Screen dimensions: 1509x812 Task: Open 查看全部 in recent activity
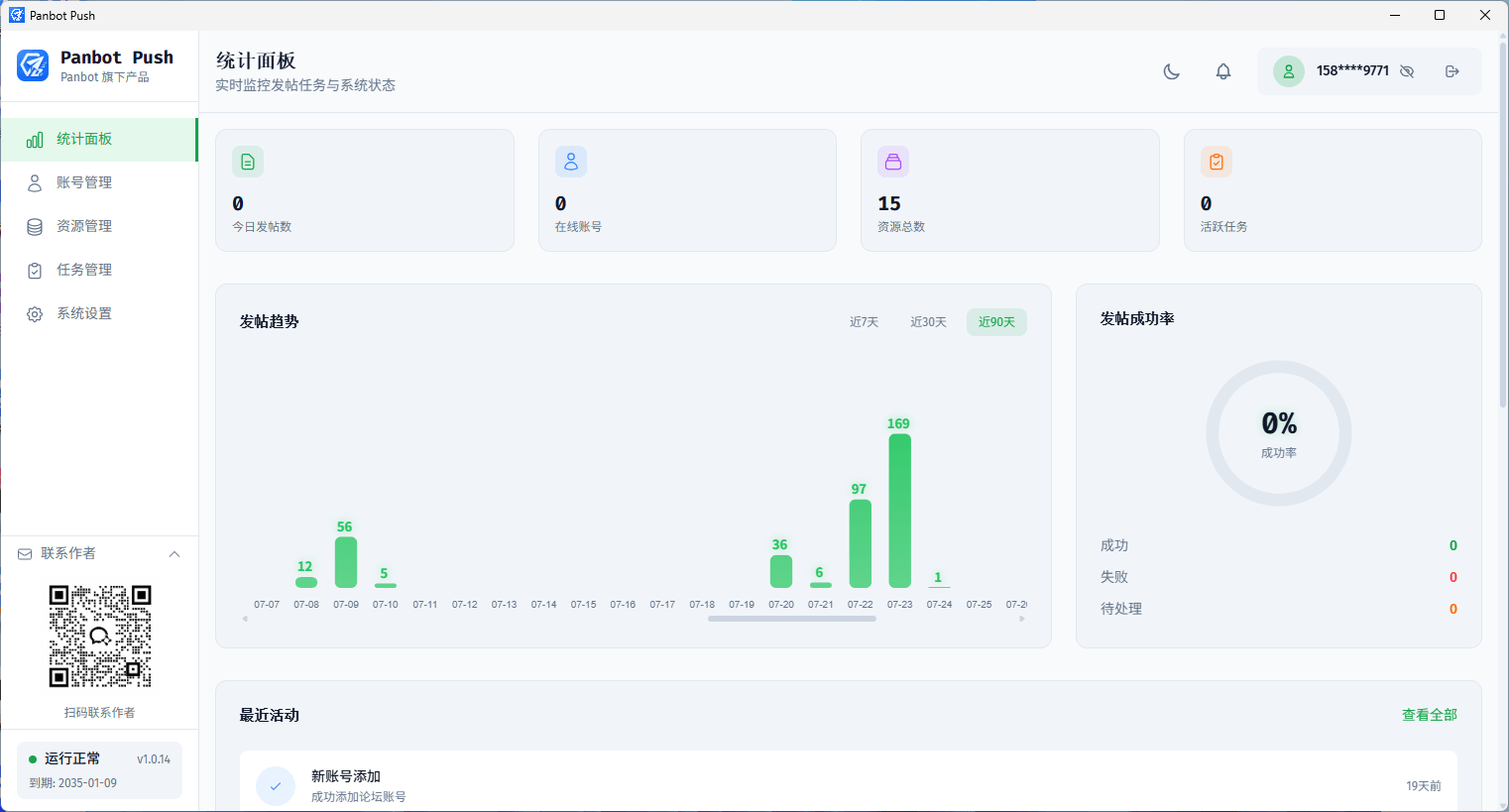pos(1430,715)
